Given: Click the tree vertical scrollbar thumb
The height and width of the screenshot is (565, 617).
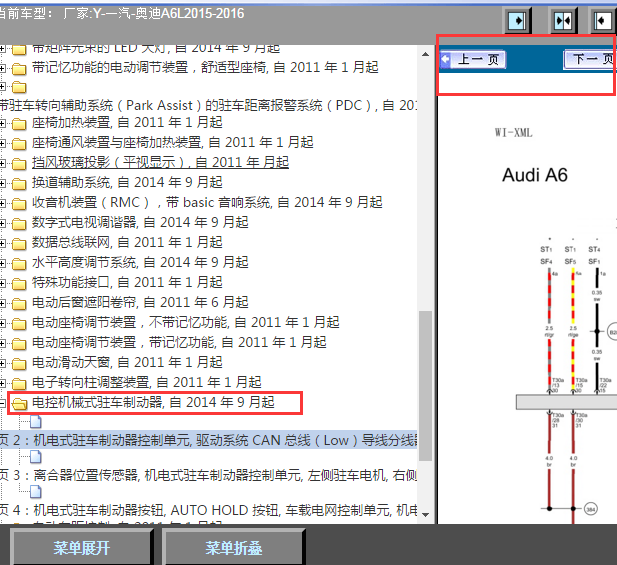Looking at the screenshot, I should (x=425, y=386).
